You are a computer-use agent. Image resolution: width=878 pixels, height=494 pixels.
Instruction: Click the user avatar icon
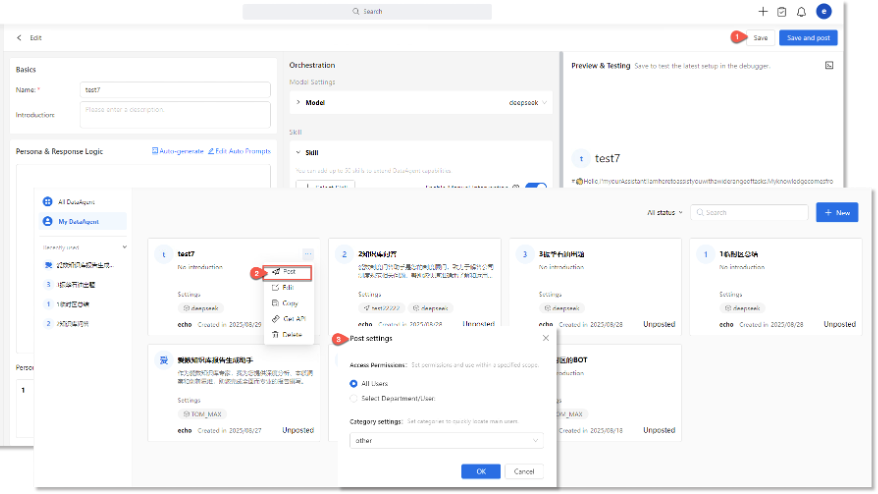(x=823, y=12)
